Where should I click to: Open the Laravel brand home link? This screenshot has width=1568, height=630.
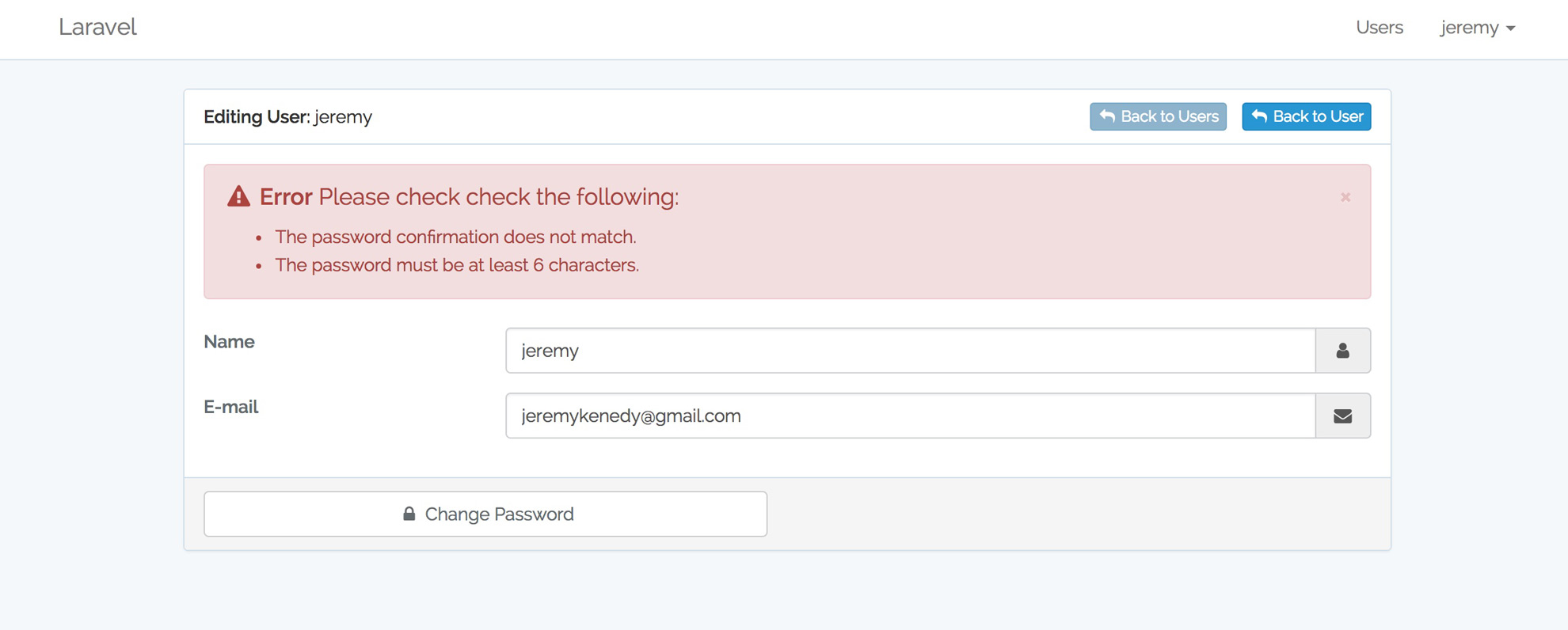coord(97,27)
